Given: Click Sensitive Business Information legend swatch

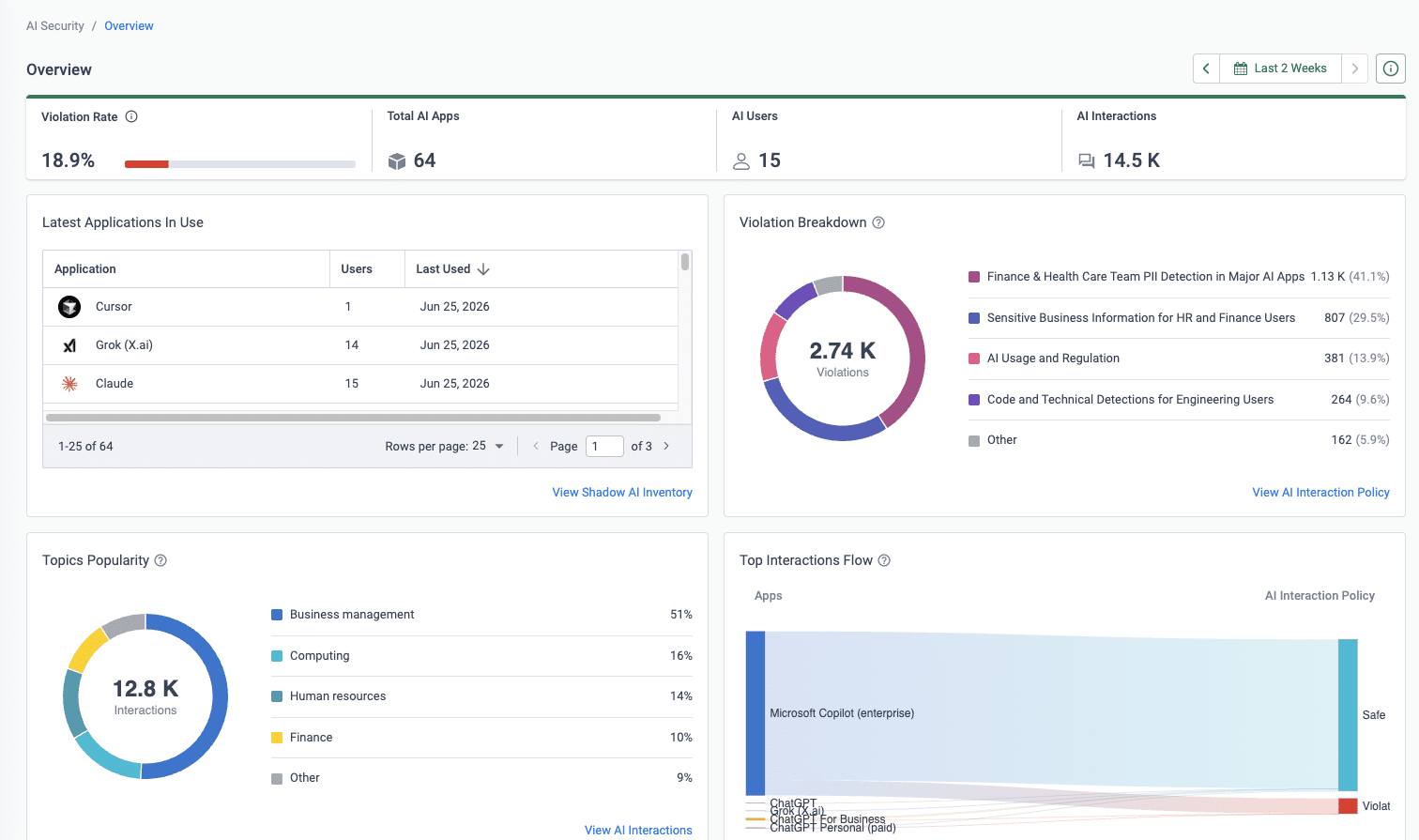Looking at the screenshot, I should (x=974, y=318).
